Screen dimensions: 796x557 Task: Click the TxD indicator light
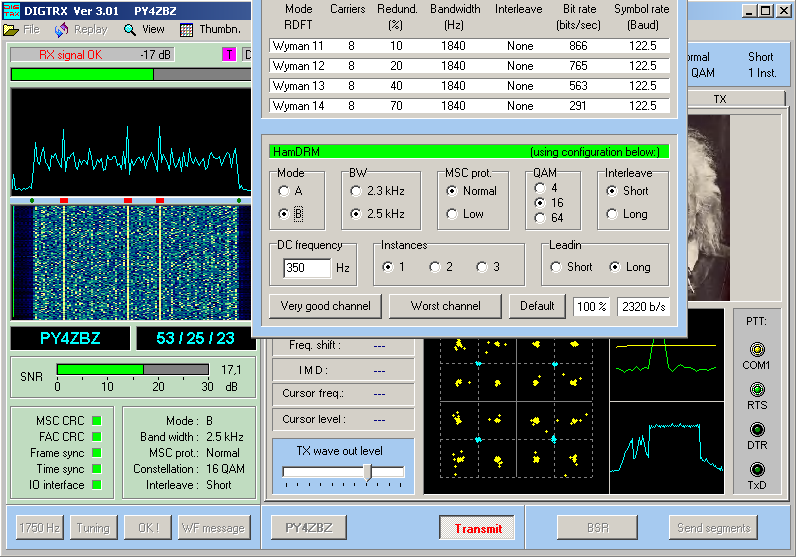pos(757,470)
